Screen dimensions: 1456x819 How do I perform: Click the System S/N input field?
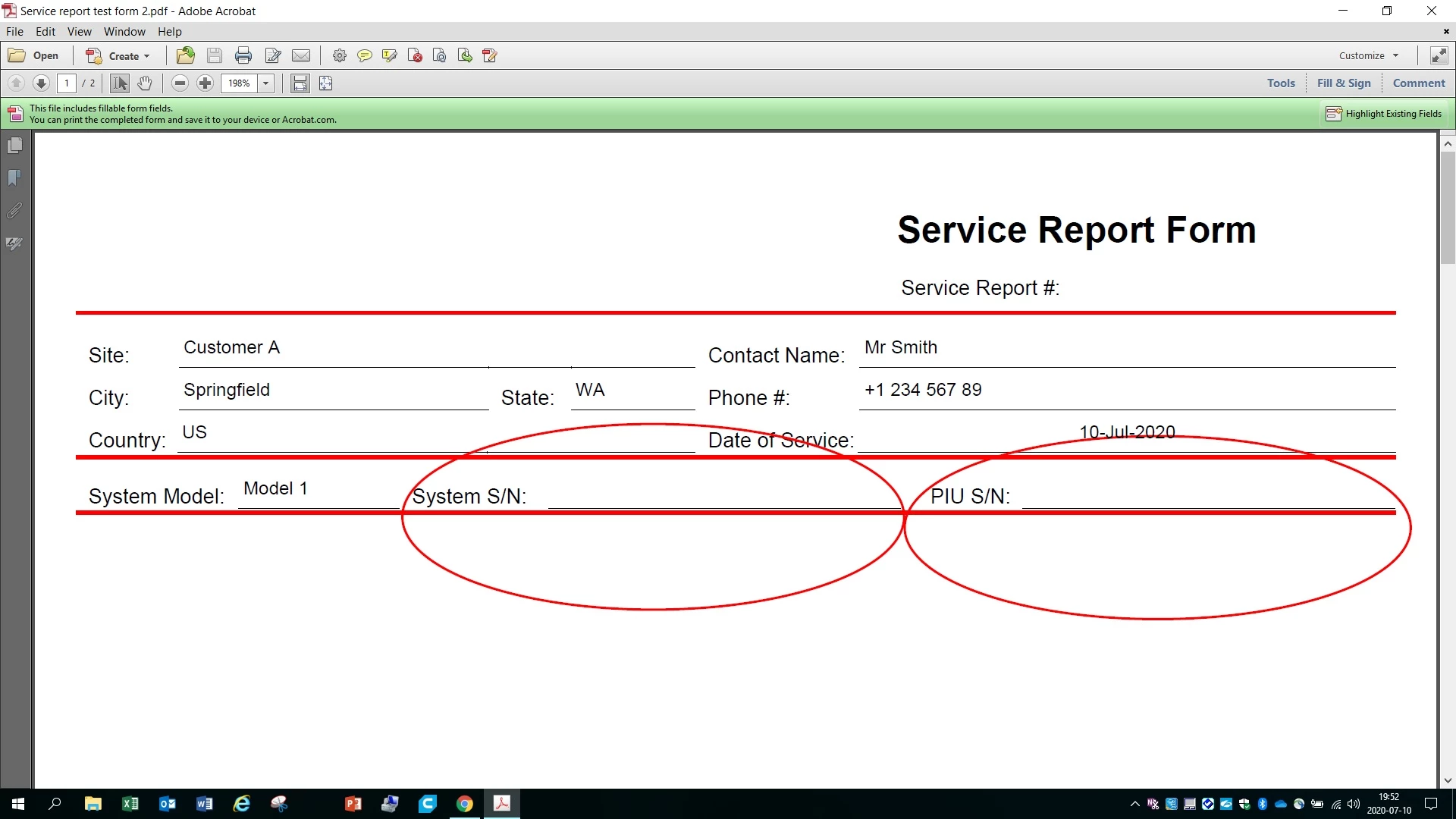coord(724,494)
